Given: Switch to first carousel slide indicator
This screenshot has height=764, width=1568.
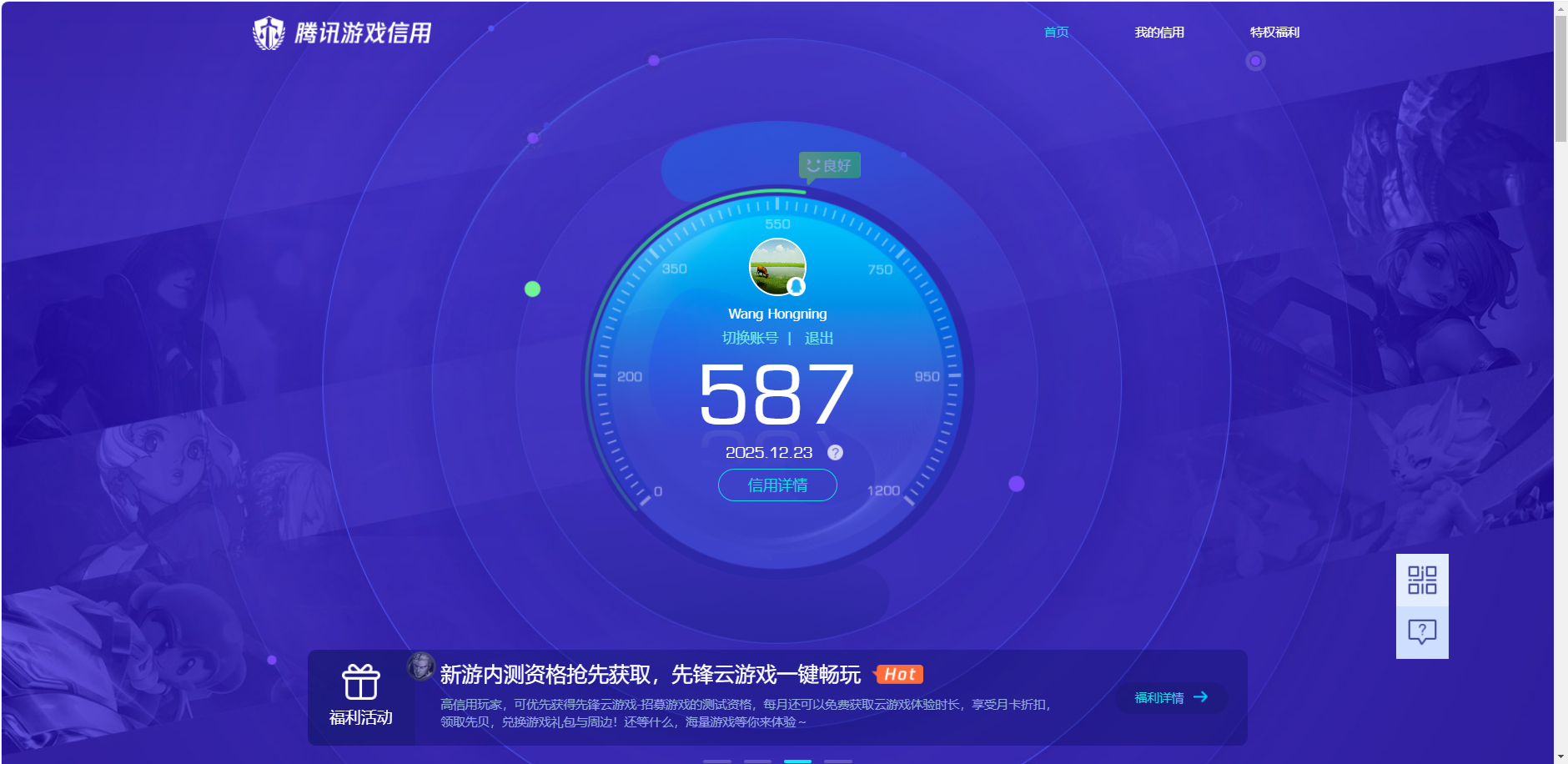Looking at the screenshot, I should click(716, 761).
